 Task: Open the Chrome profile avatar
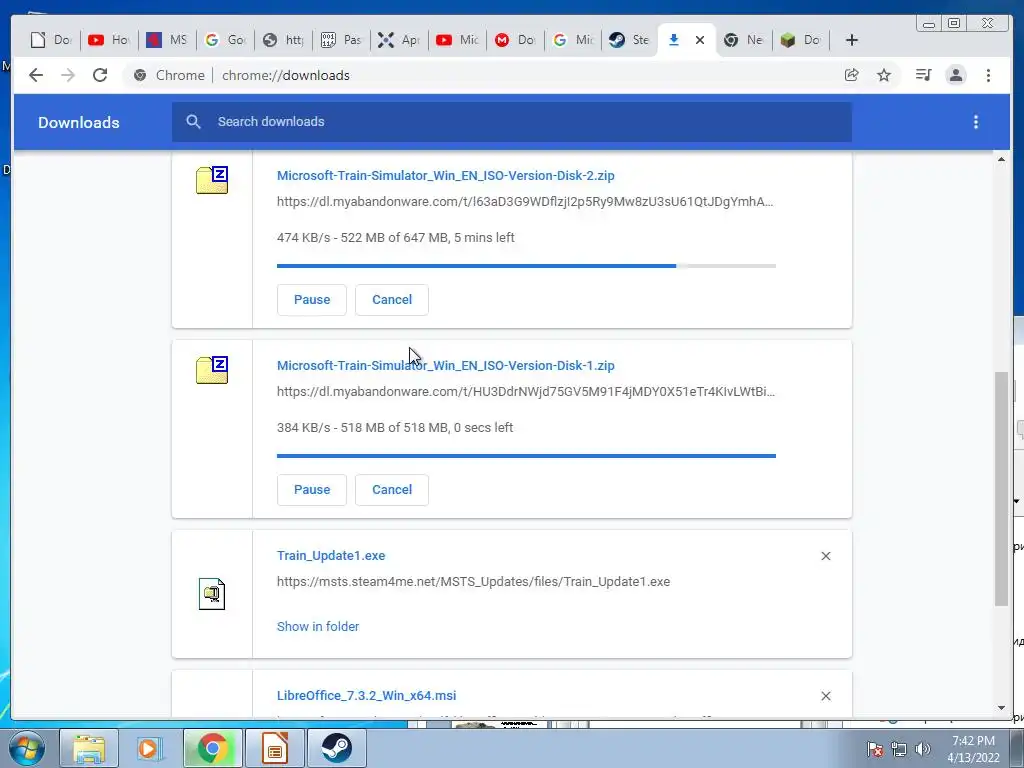click(955, 75)
